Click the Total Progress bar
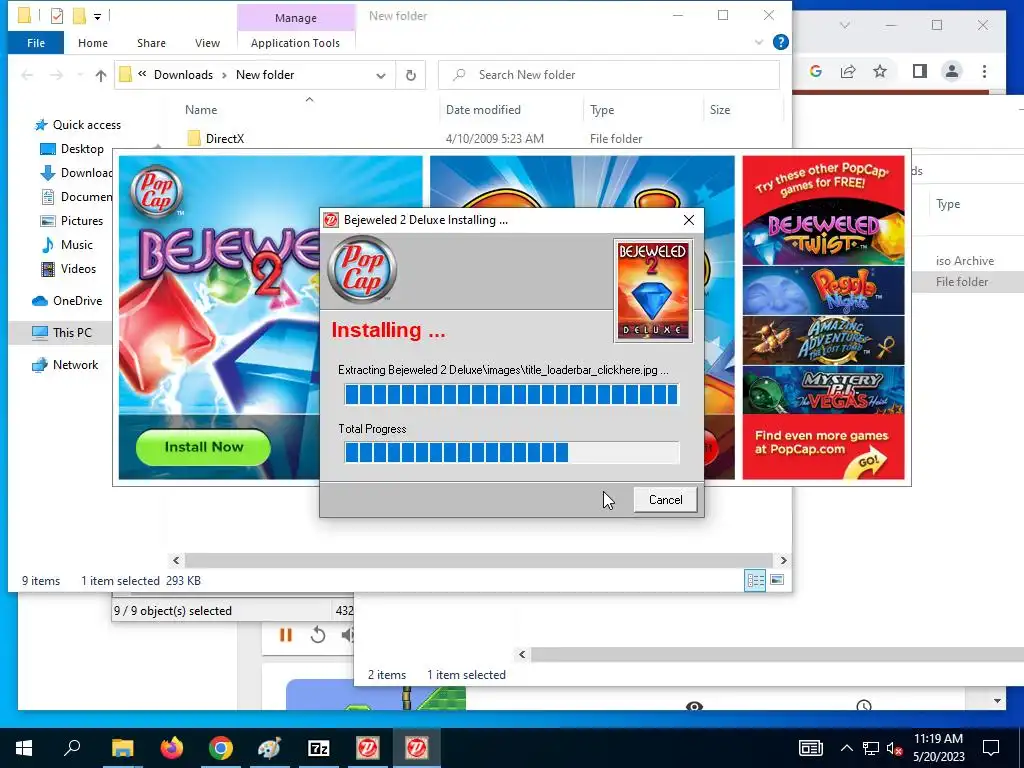This screenshot has height=768, width=1024. click(511, 452)
